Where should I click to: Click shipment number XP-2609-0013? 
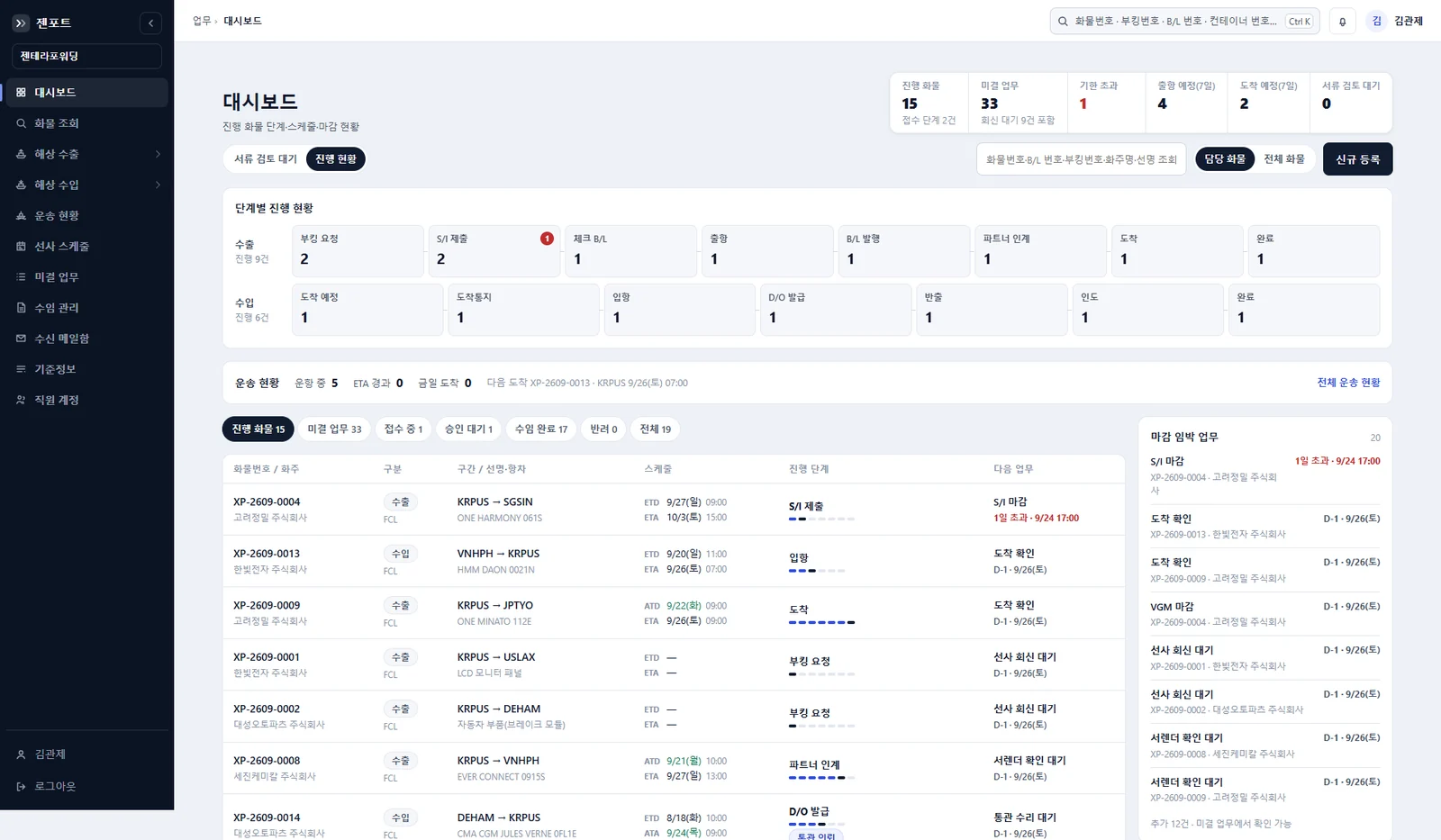pos(267,554)
